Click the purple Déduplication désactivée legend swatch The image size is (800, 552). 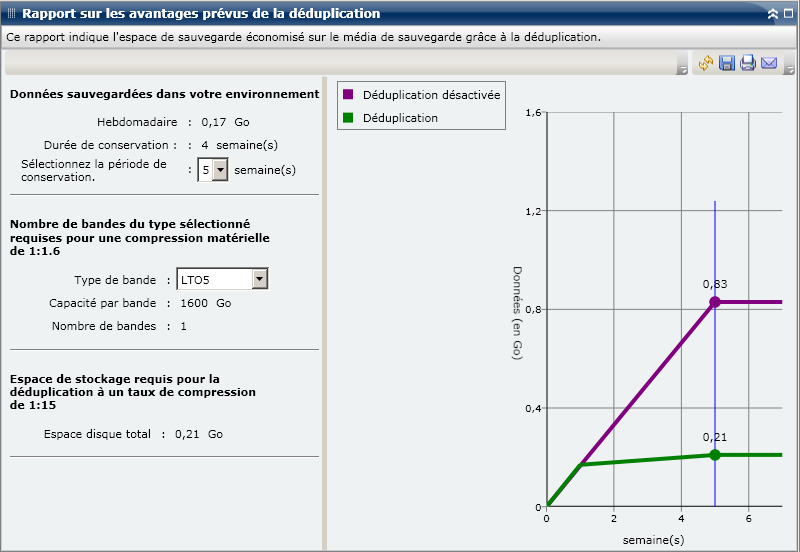coord(349,95)
